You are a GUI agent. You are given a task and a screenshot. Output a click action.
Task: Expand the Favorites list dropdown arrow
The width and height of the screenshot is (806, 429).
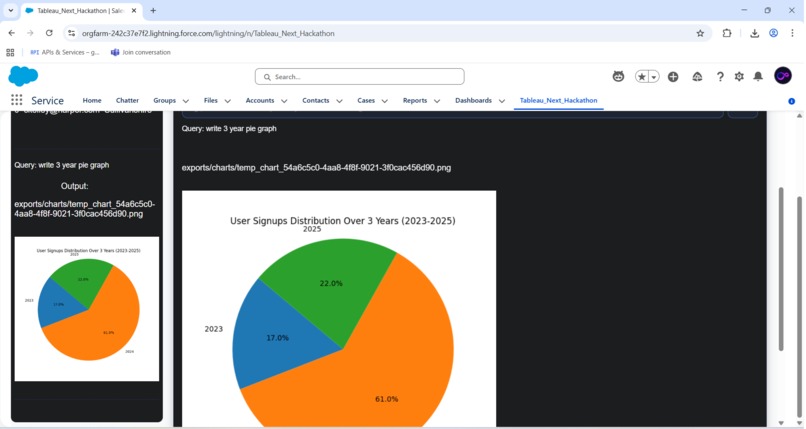coord(654,77)
